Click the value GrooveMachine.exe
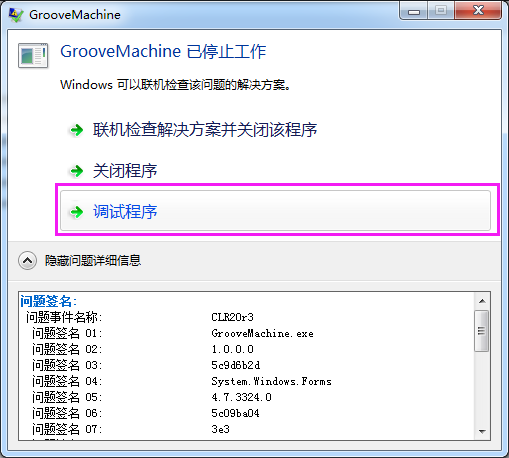The width and height of the screenshot is (509, 458). click(x=262, y=333)
